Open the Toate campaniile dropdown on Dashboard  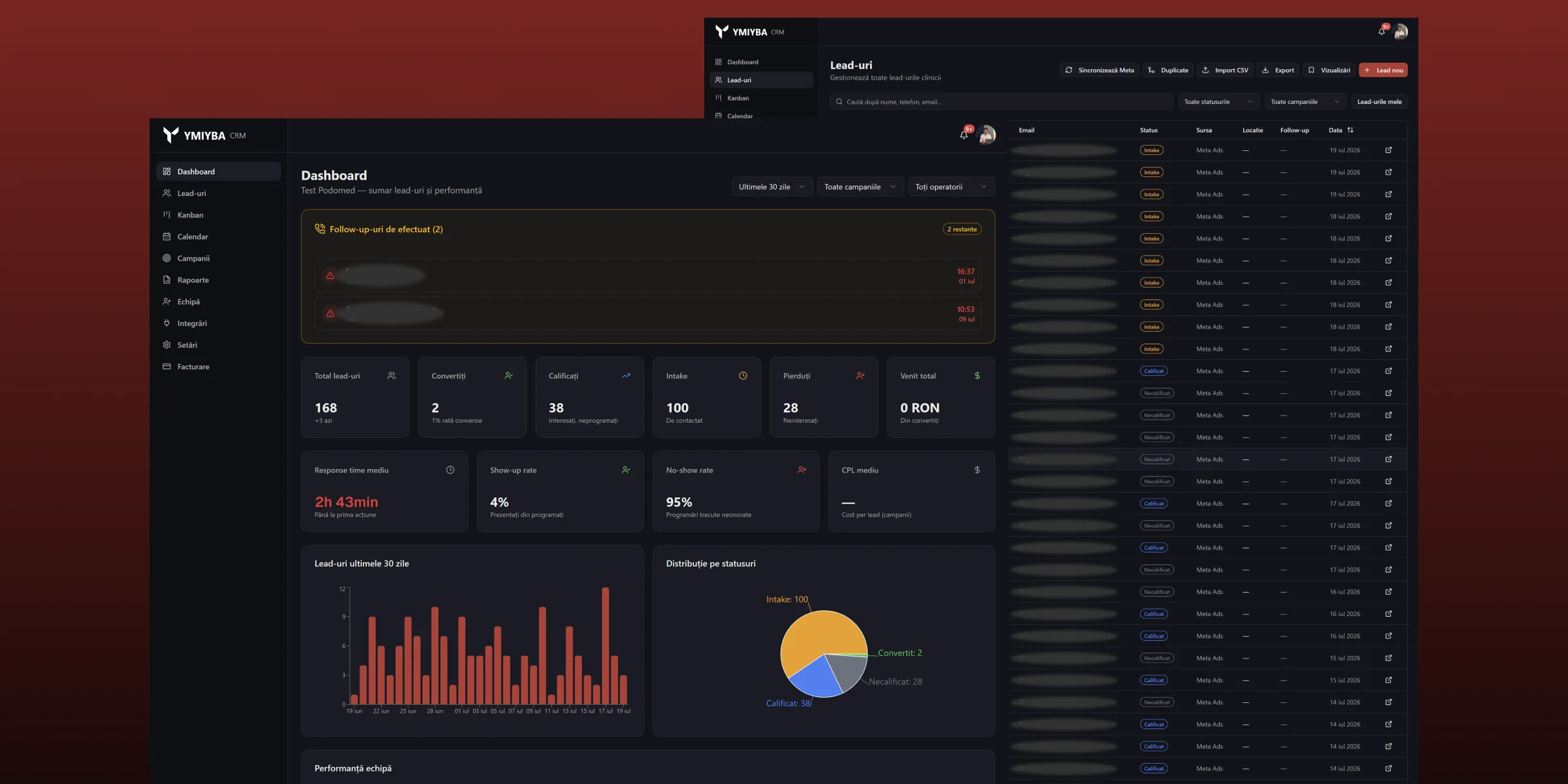[860, 186]
